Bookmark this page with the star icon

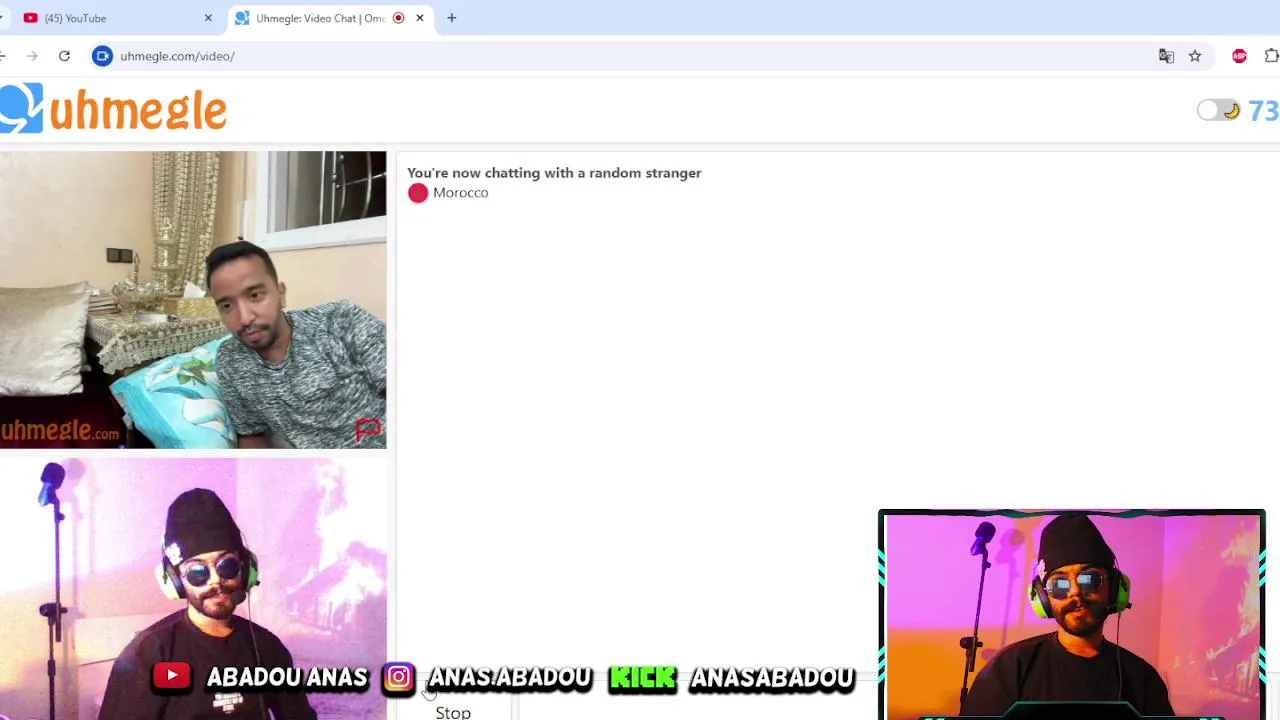(1195, 56)
